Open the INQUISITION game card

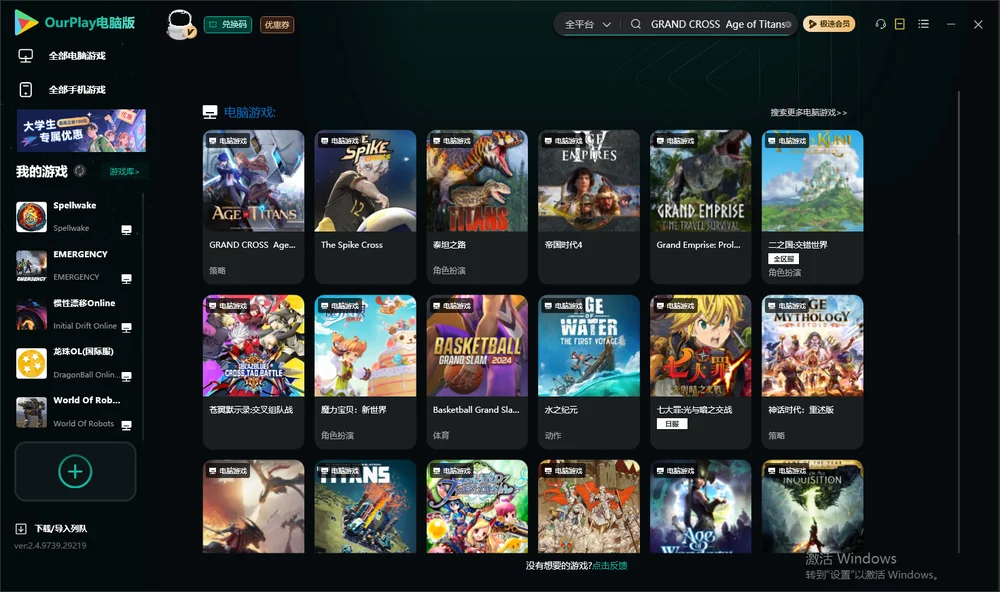point(812,507)
